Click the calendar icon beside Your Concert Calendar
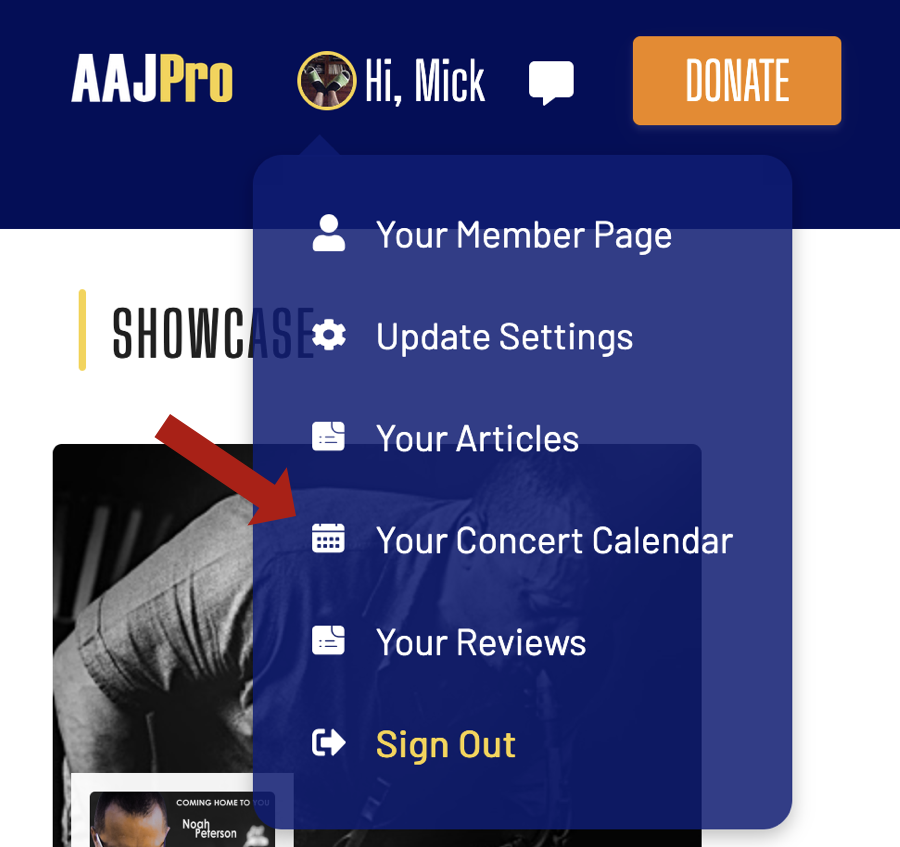This screenshot has width=900, height=847. (x=328, y=538)
